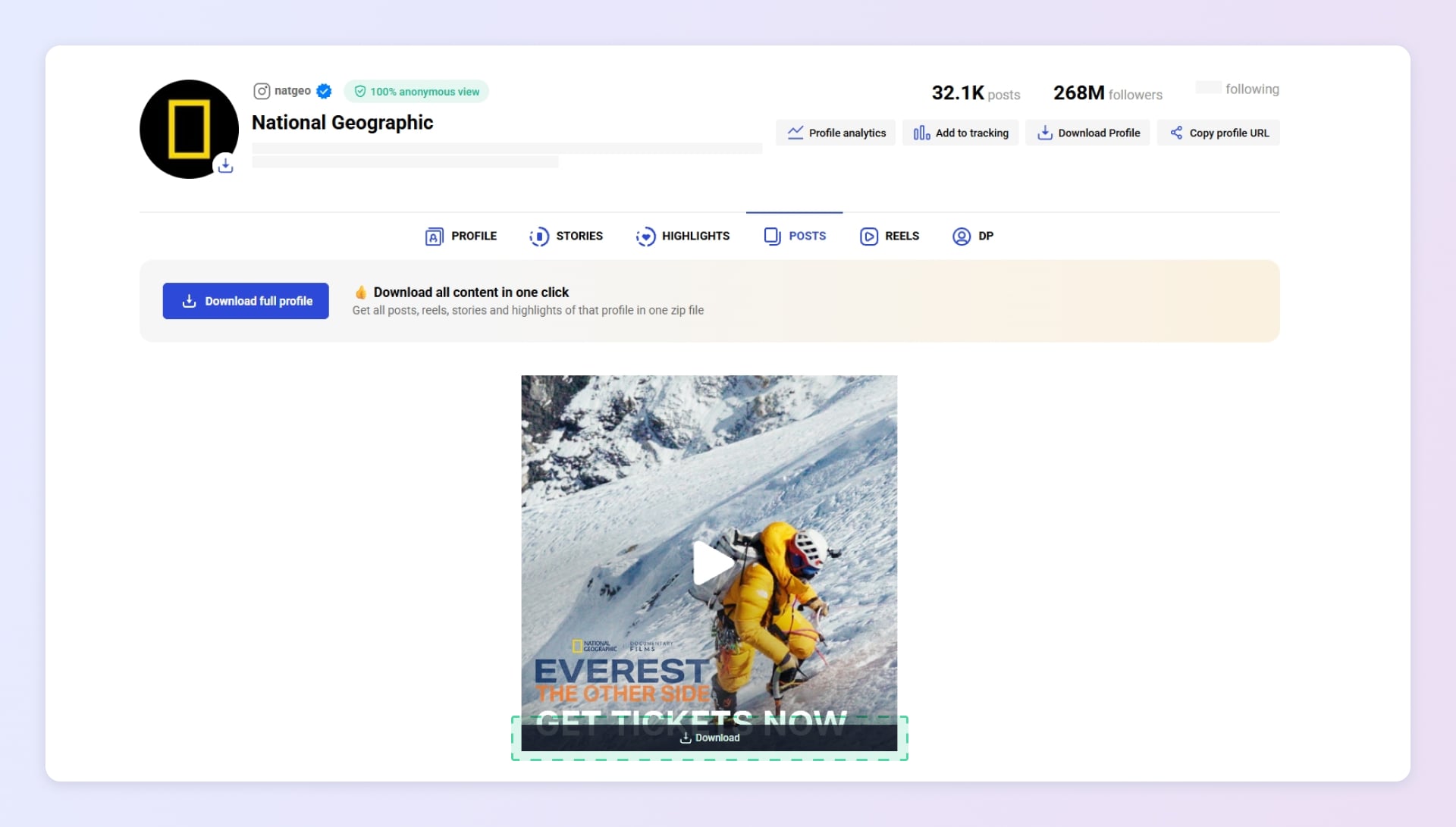
Task: Click the download icon on the profile picture
Action: coord(225,164)
